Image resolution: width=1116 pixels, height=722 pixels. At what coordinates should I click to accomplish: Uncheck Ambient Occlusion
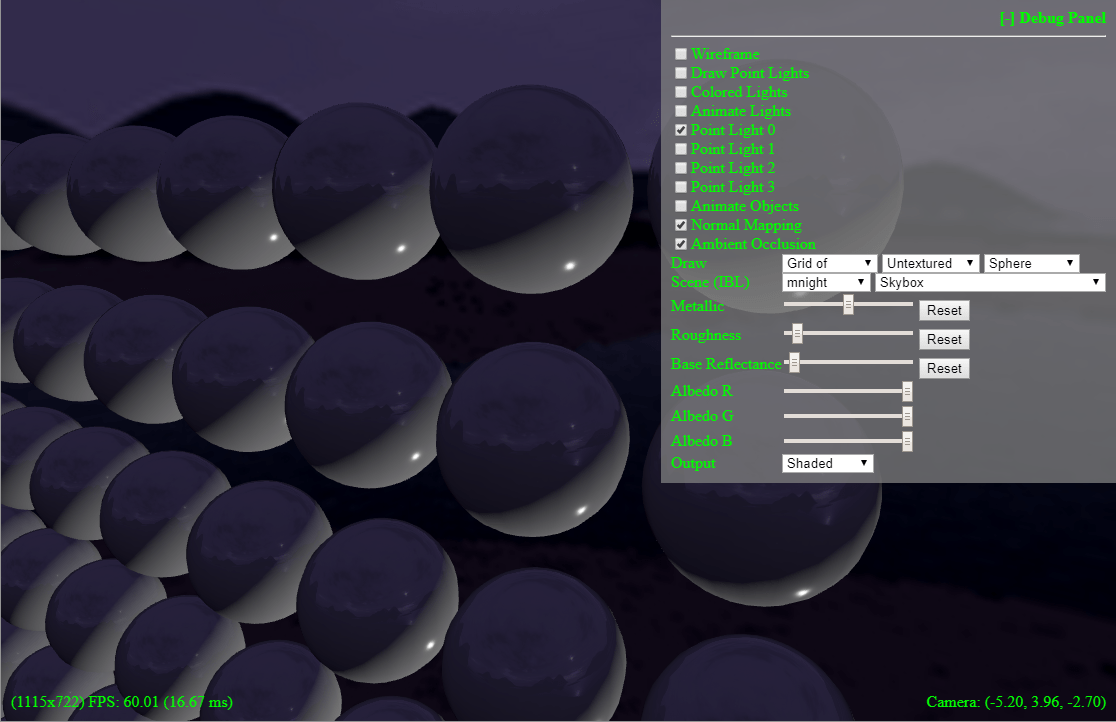[681, 244]
